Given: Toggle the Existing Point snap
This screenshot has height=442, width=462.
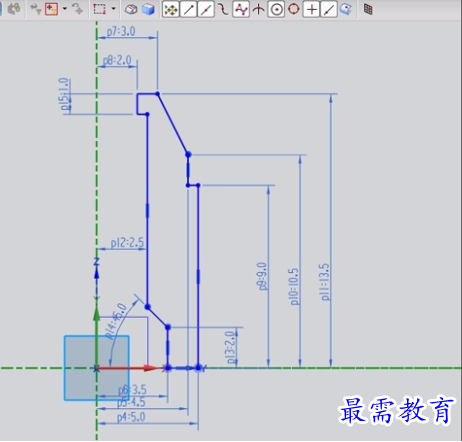Looking at the screenshot, I should (x=311, y=10).
